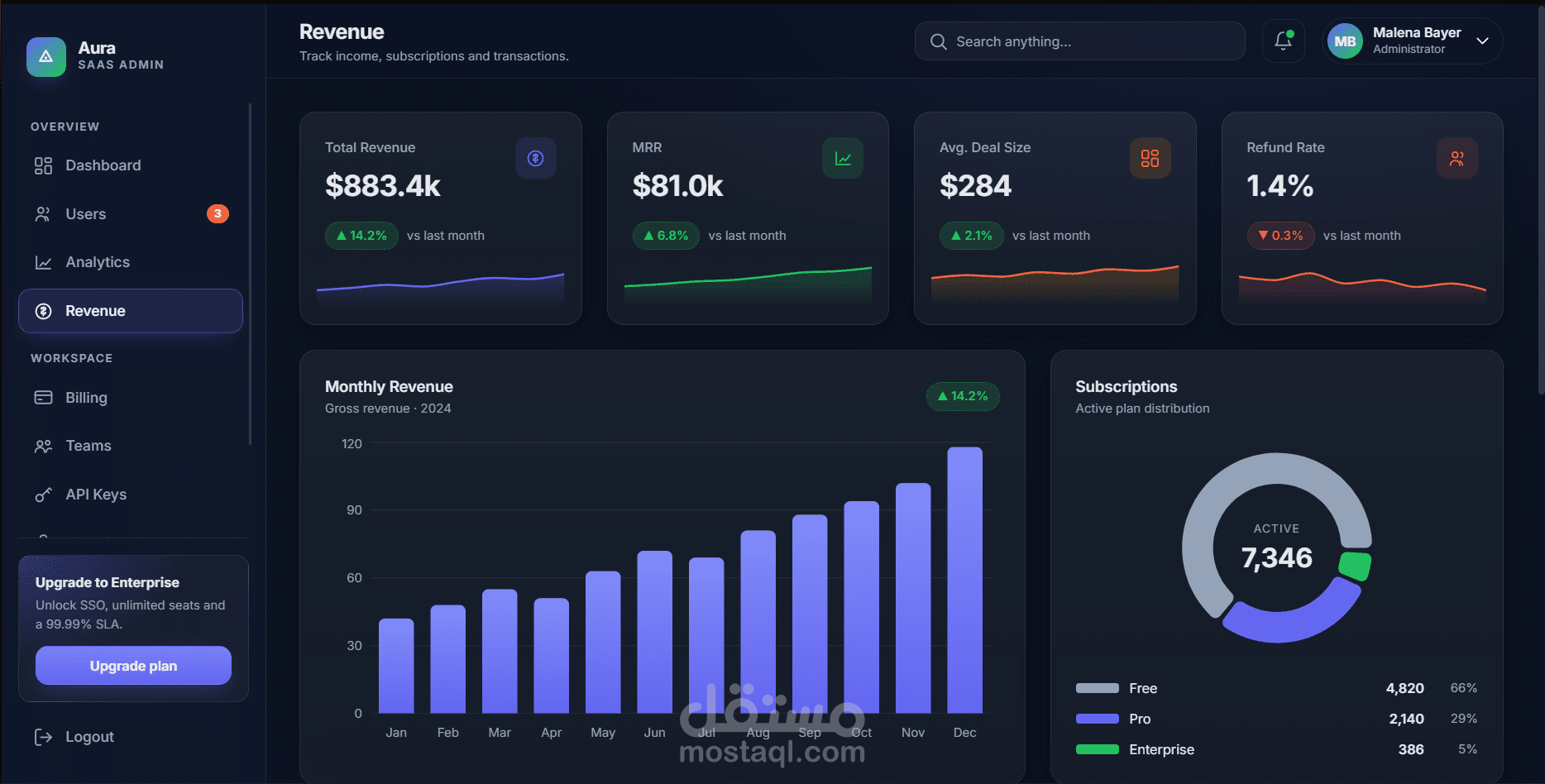Click the Pro legend color swatch
The height and width of the screenshot is (784, 1545).
pos(1097,719)
